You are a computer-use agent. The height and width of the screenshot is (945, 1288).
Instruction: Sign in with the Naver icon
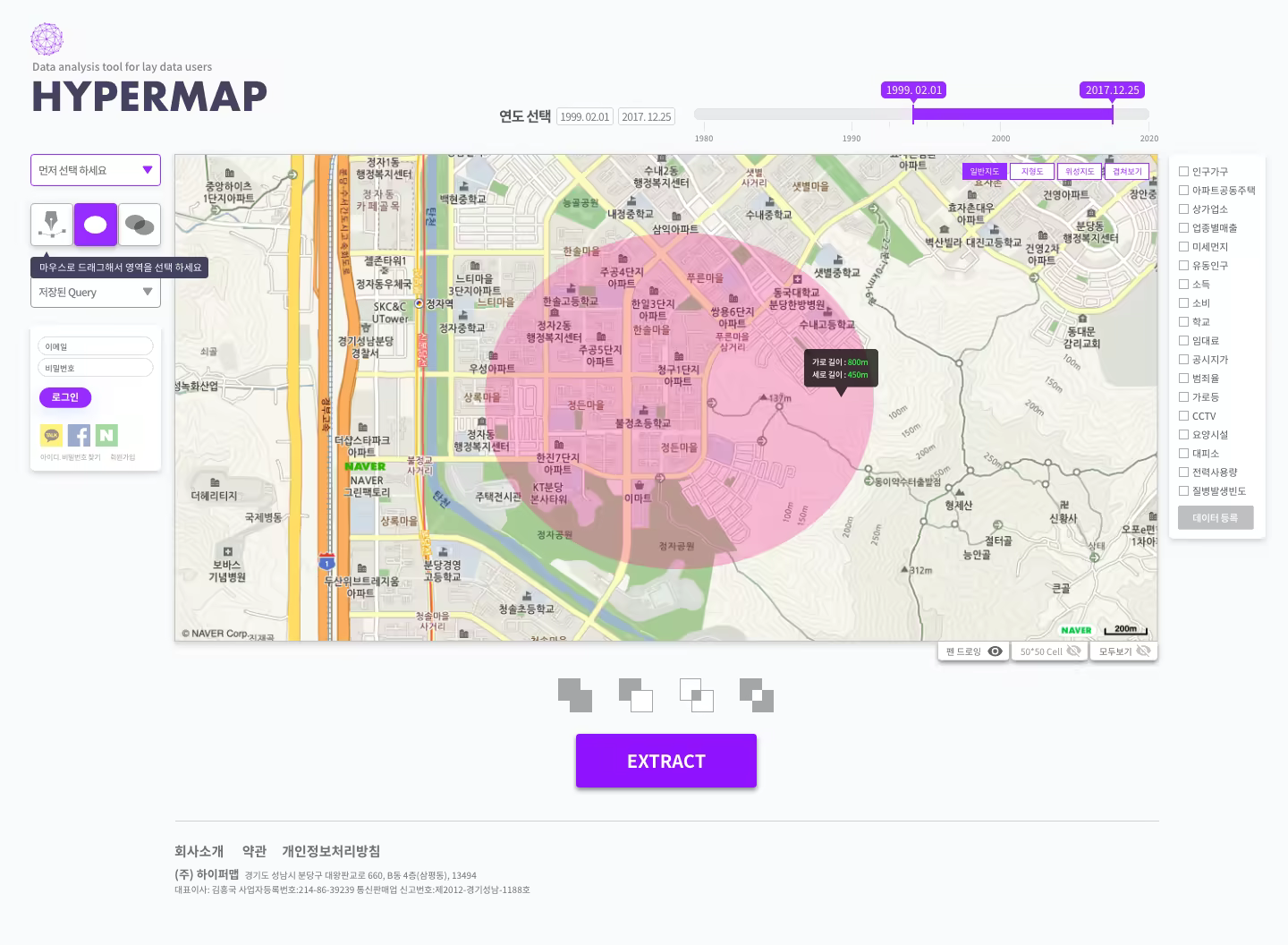(x=106, y=435)
